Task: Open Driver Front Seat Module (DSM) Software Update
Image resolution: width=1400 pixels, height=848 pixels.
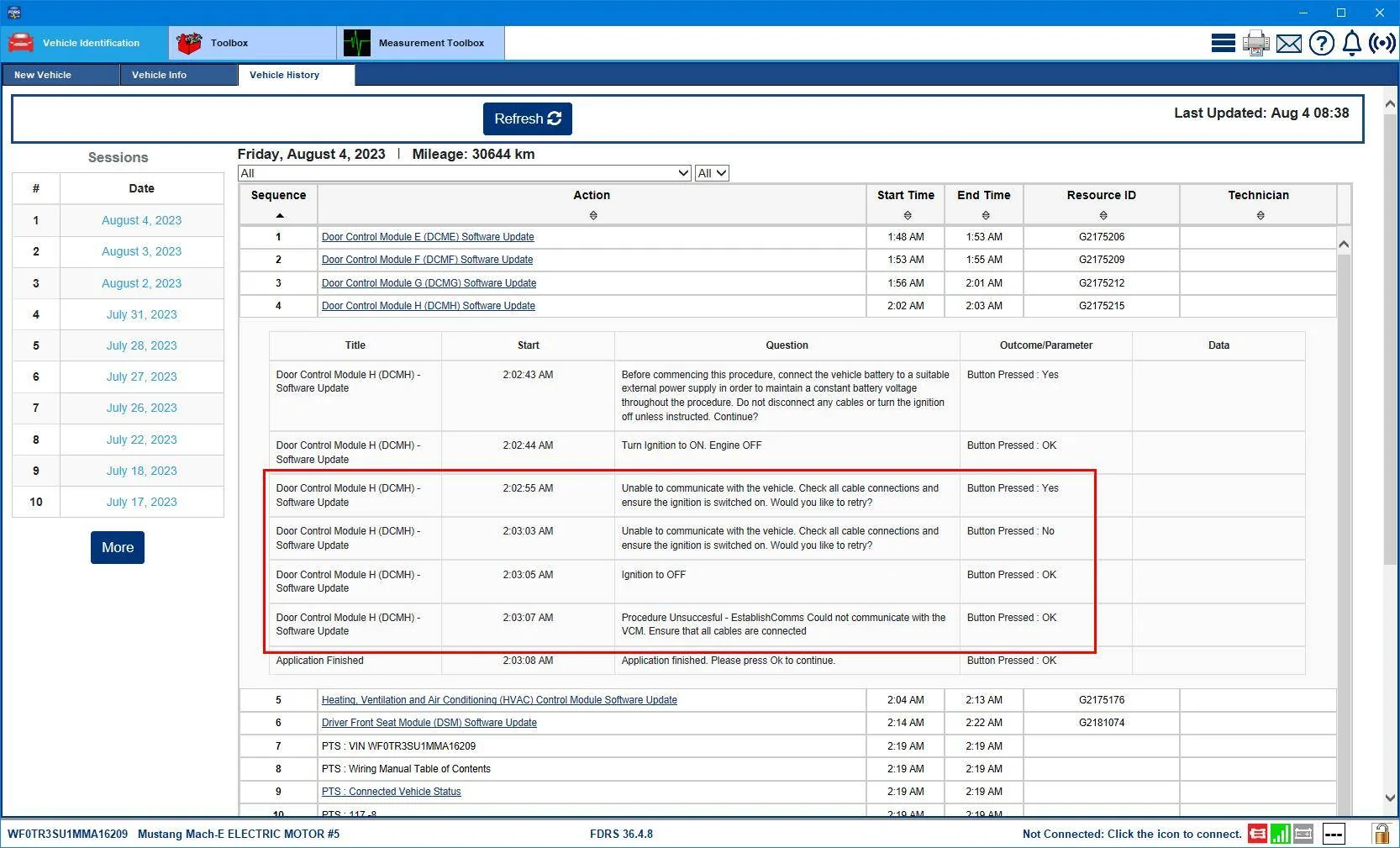Action: click(x=429, y=723)
